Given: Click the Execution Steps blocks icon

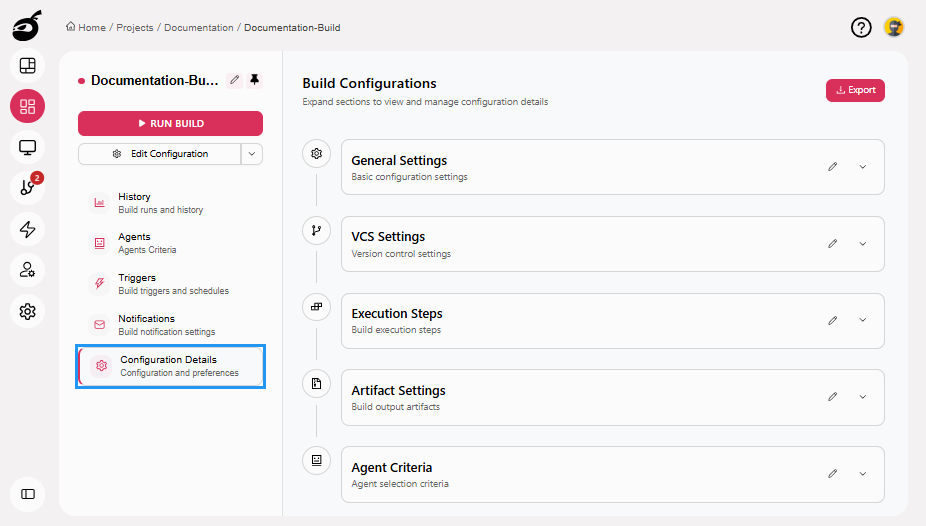Looking at the screenshot, I should pyautogui.click(x=317, y=307).
